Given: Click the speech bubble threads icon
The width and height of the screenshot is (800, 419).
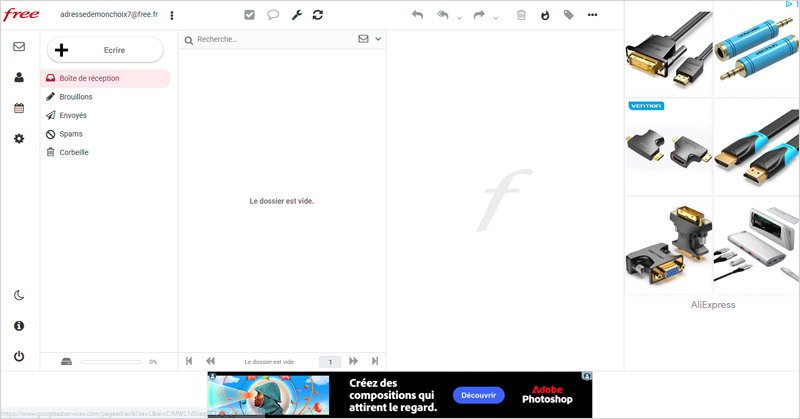Looking at the screenshot, I should [273, 15].
